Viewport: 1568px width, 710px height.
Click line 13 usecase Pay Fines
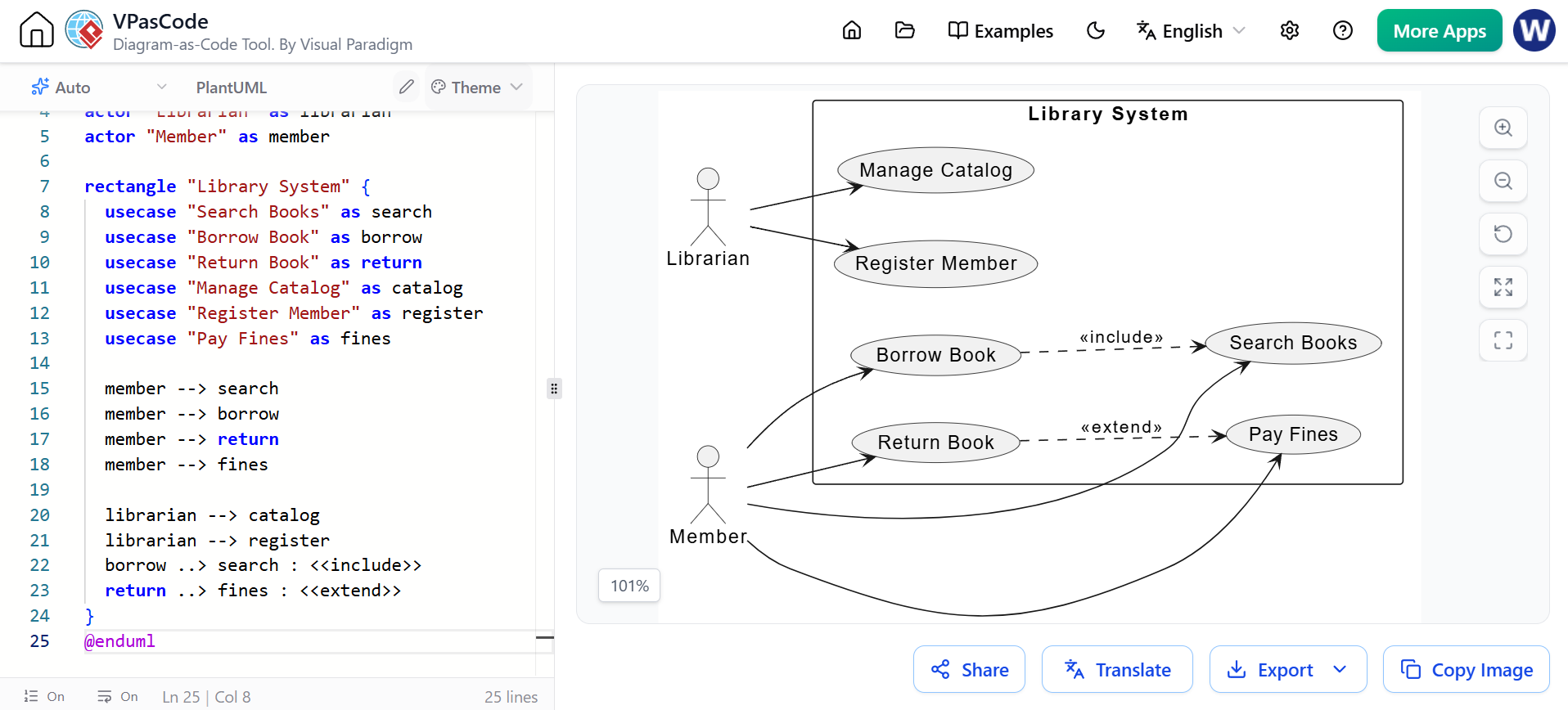pos(247,339)
